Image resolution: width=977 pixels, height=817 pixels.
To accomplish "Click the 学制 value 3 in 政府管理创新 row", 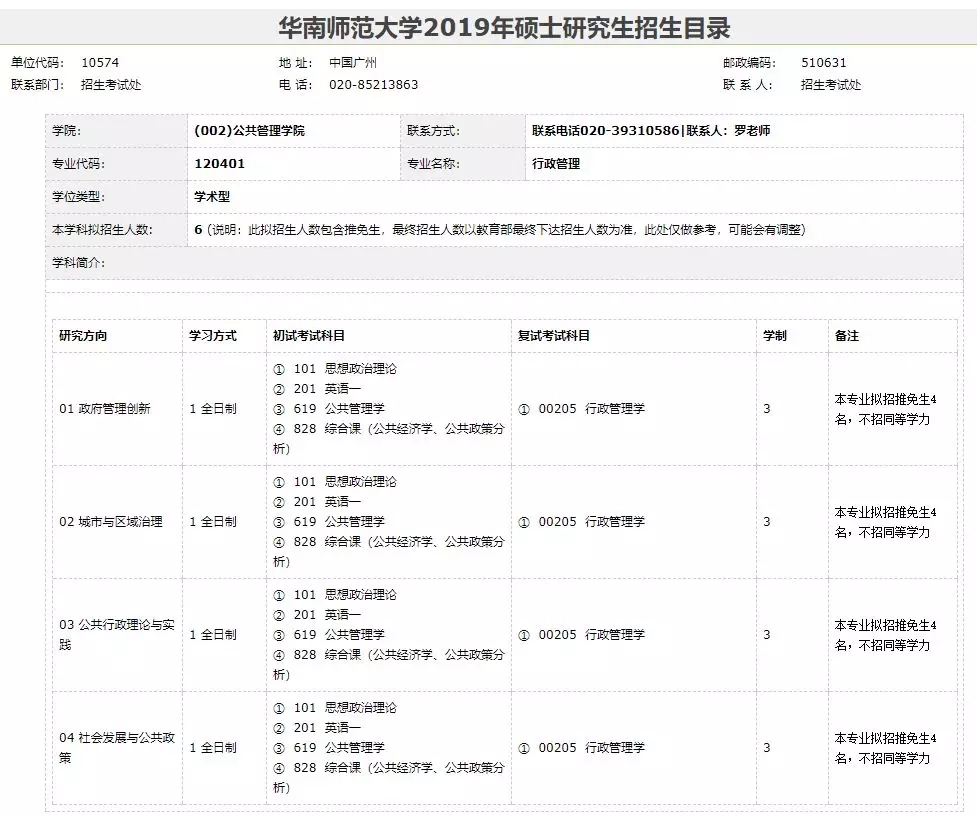I will 767,409.
